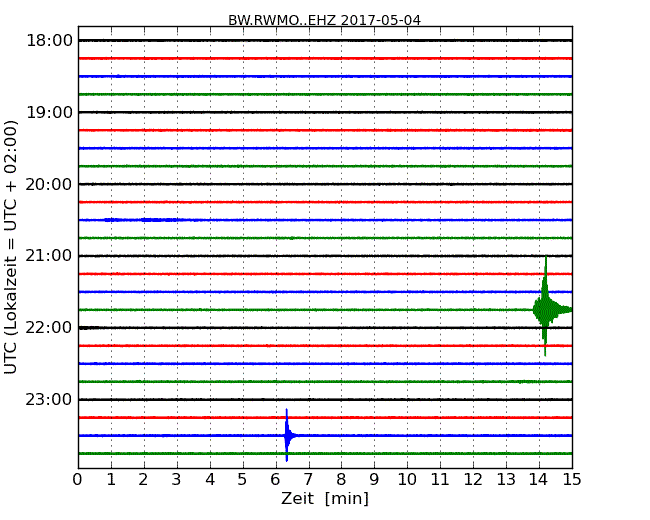Click the large green seismic event near minute 14
This screenshot has width=650, height=520.
click(x=546, y=309)
